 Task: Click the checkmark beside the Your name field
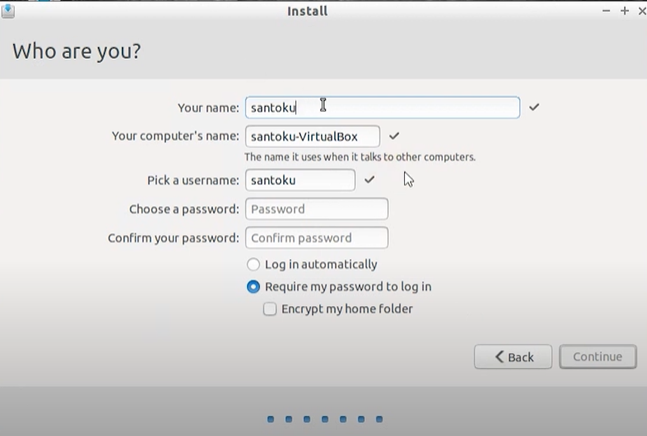[x=534, y=107]
